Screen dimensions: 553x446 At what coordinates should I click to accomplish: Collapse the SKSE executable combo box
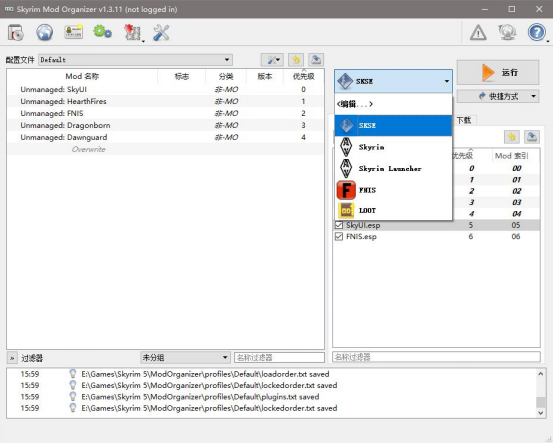point(393,81)
